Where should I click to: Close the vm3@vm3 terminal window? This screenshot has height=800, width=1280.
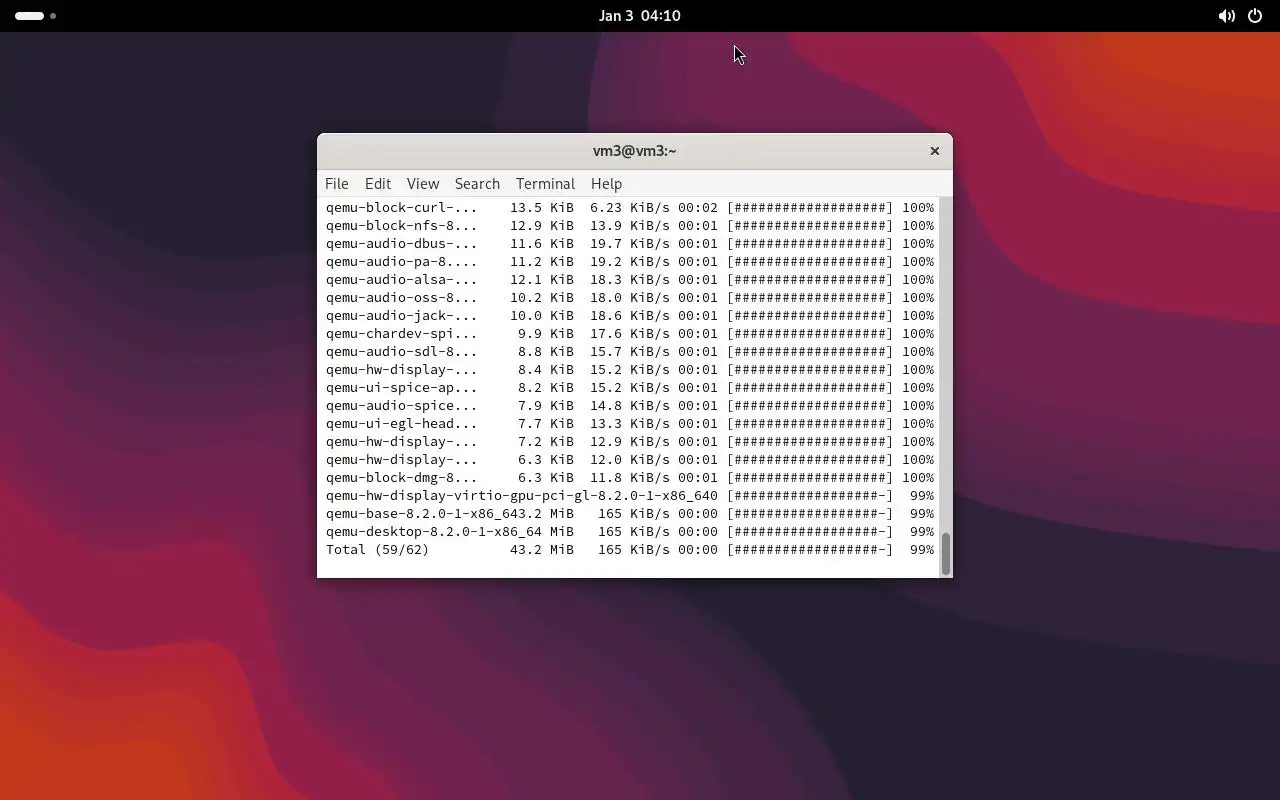tap(935, 151)
